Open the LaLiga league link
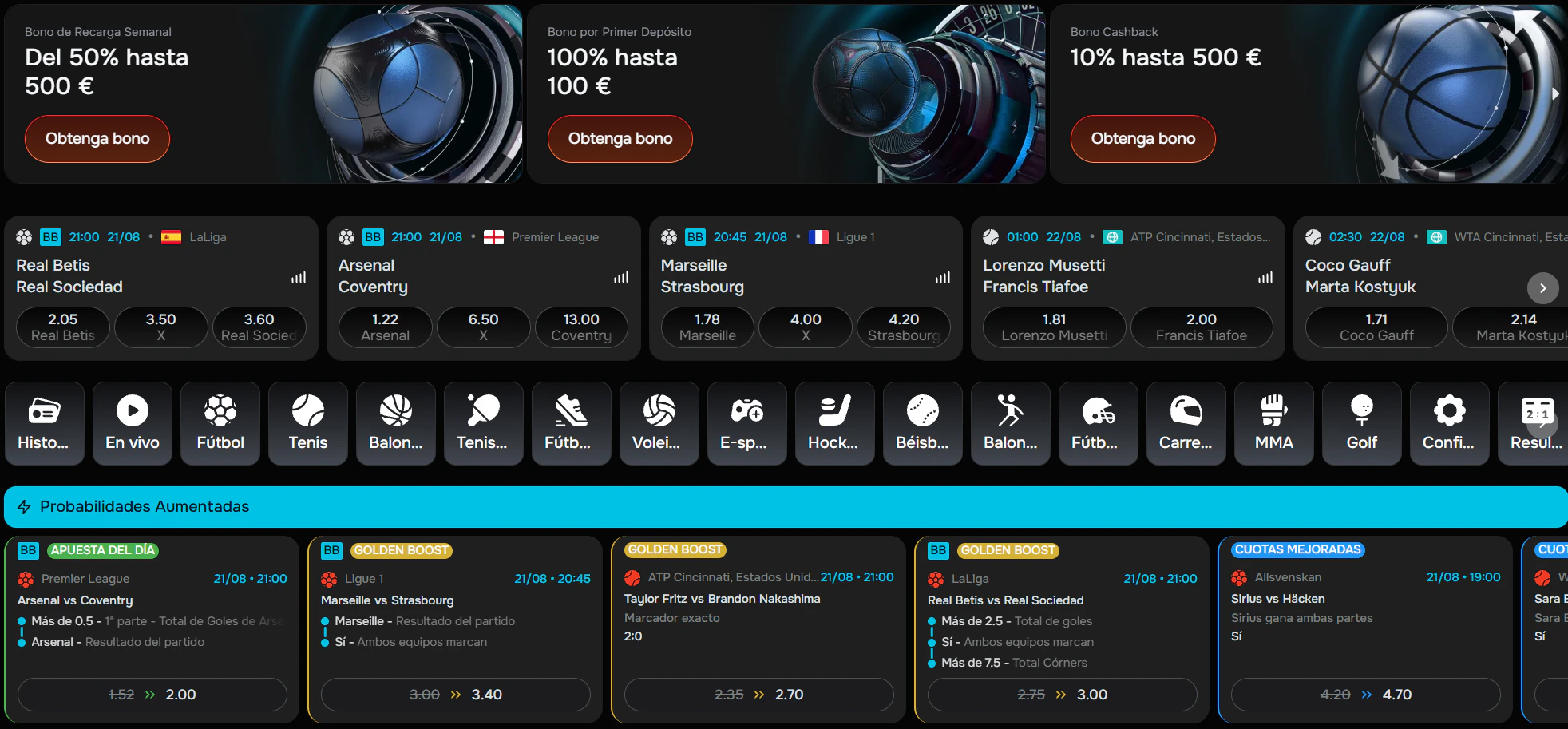 point(208,237)
